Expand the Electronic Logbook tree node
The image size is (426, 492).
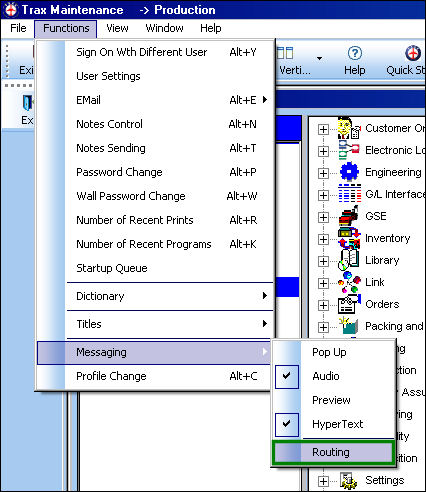323,151
